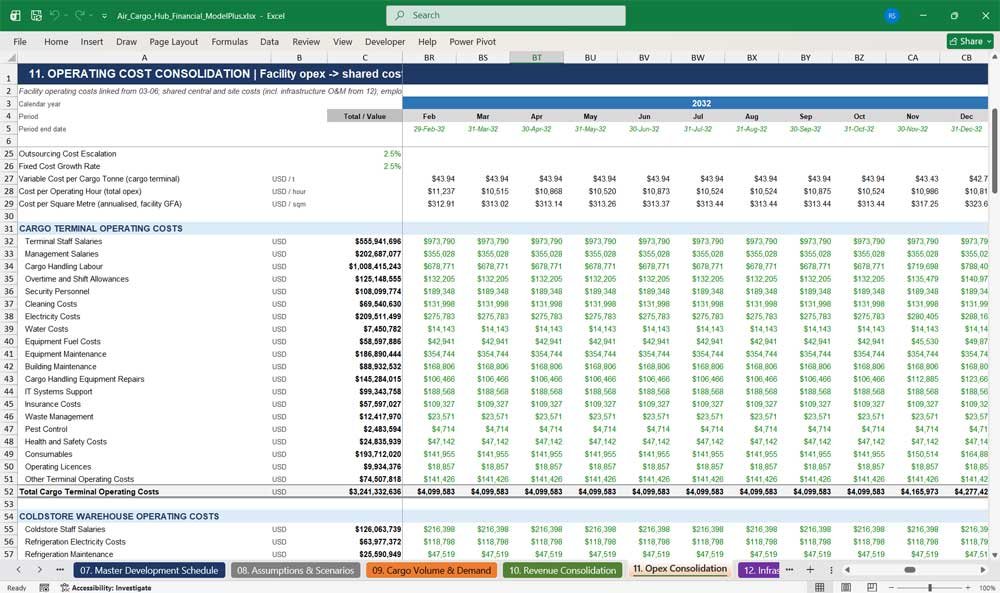This screenshot has height=593, width=1000.
Task: Click the zoom out minus button
Action: (x=891, y=587)
